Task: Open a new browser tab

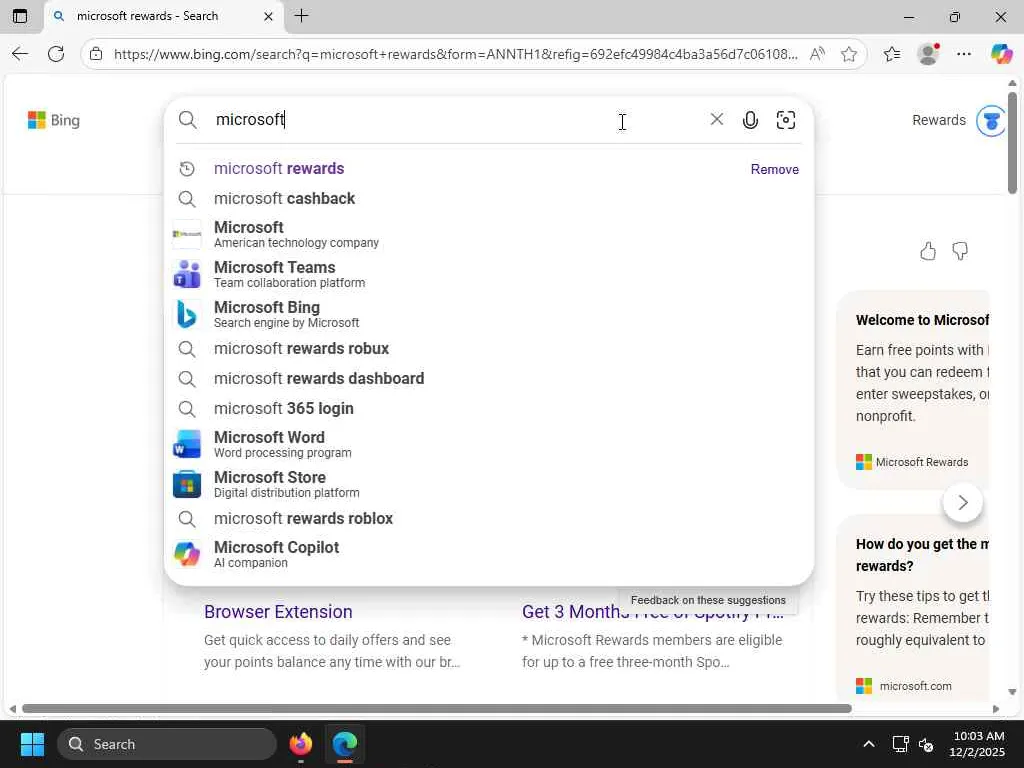Action: [301, 16]
